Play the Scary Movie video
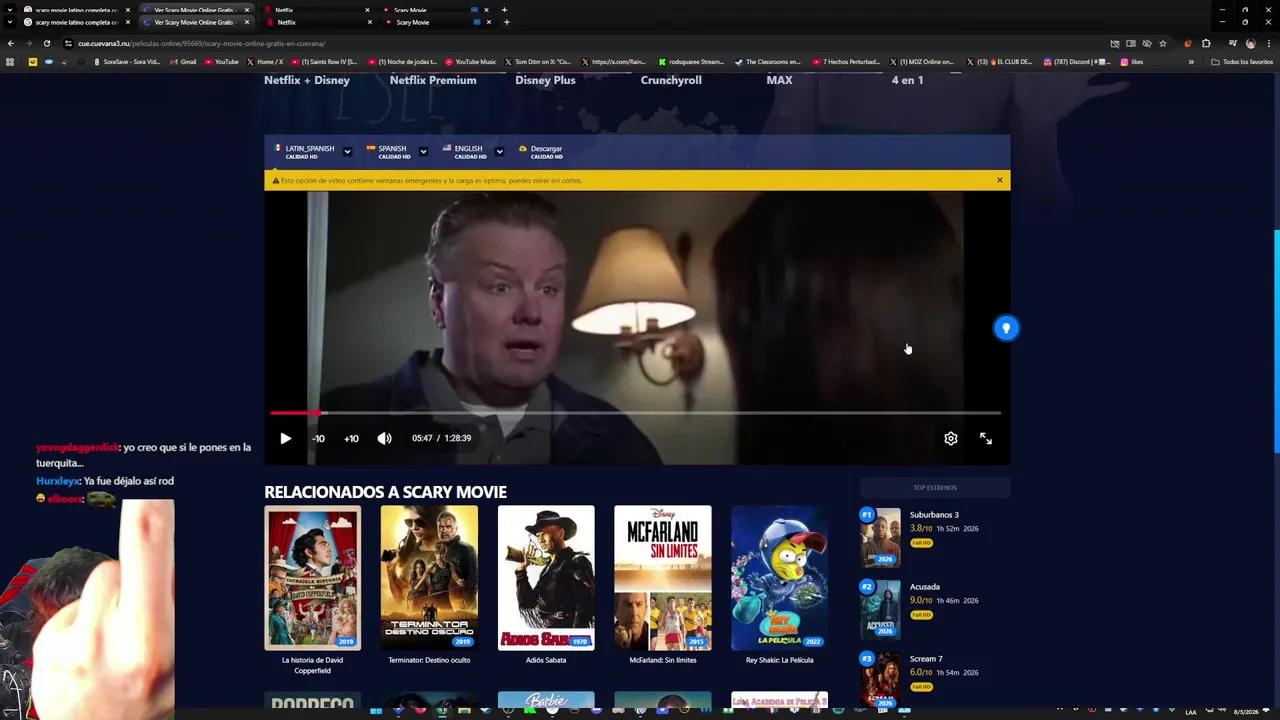This screenshot has width=1280, height=720. [x=286, y=438]
